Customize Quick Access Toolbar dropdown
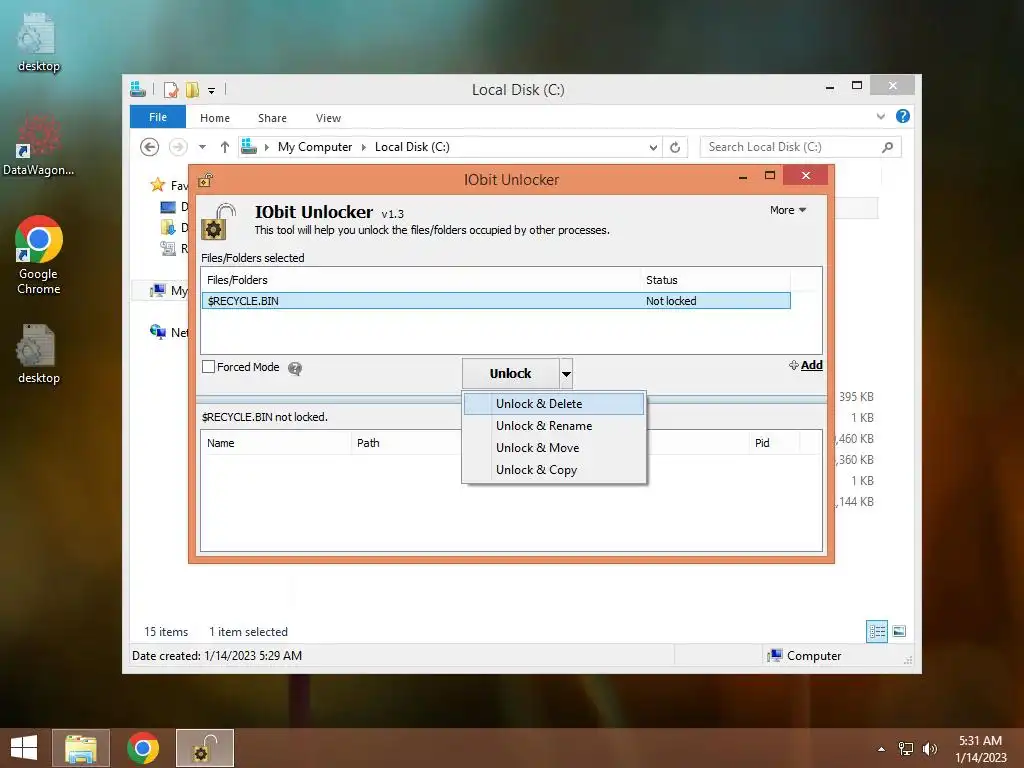1024x768 pixels. pos(212,91)
